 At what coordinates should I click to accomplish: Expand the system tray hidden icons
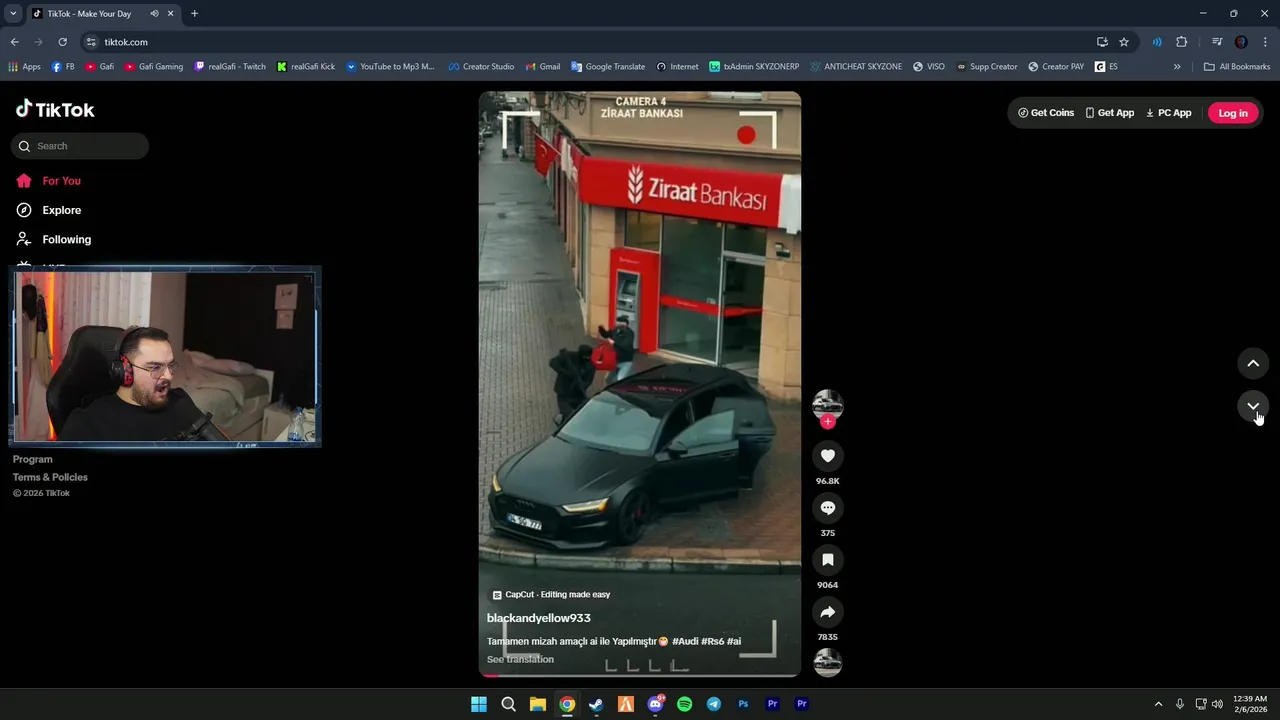1158,704
